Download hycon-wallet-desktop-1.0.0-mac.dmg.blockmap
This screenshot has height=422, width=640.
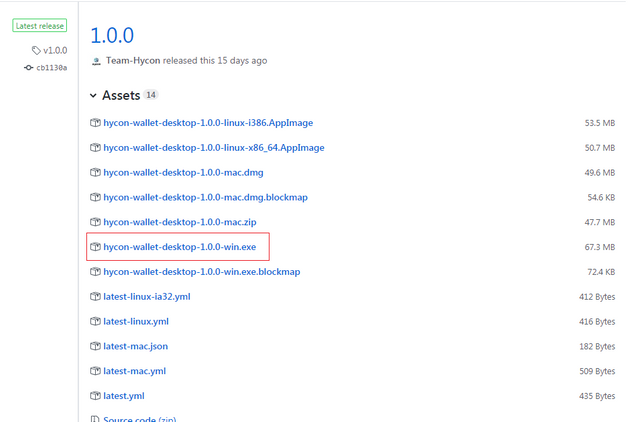coord(205,198)
